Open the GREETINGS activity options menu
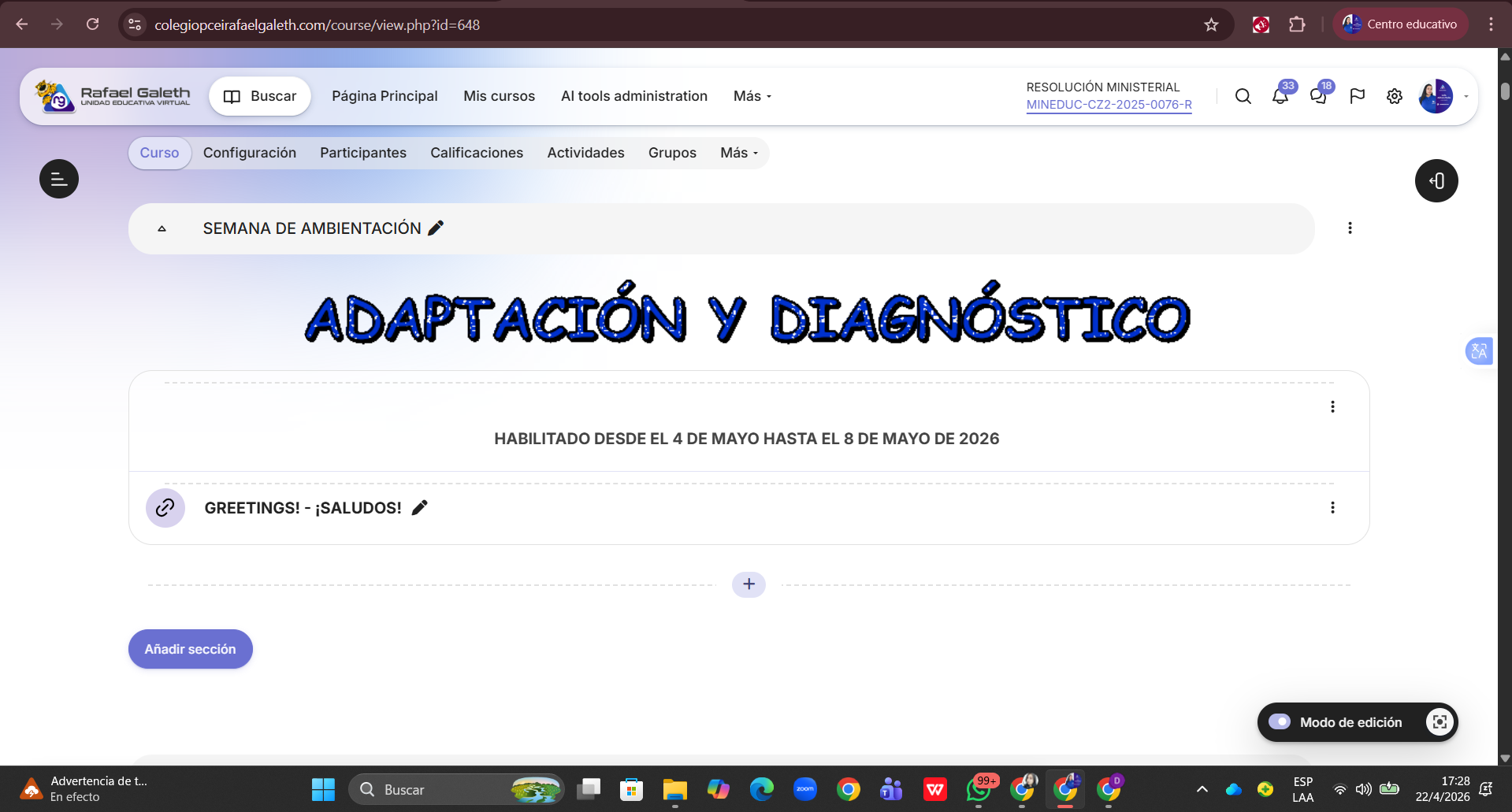This screenshot has height=812, width=1512. click(x=1332, y=508)
